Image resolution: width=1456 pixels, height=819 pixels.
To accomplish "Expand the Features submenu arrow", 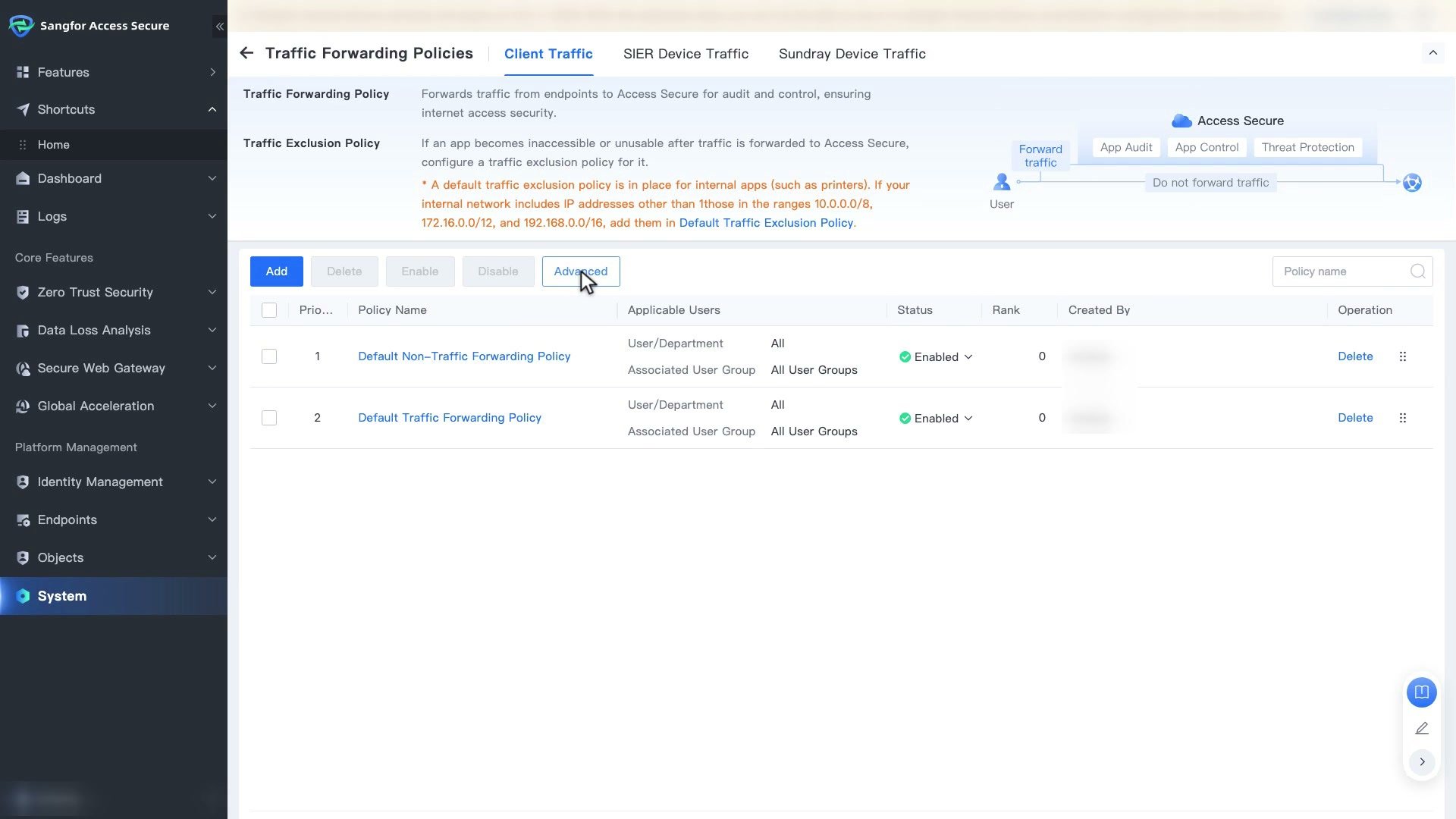I will point(212,72).
